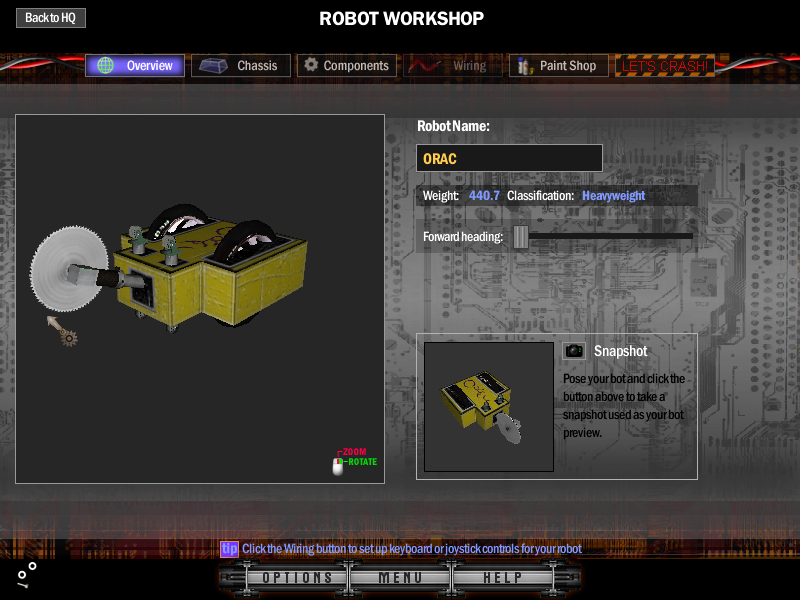This screenshot has height=600, width=800.
Task: Open the OPTIONS menu button
Action: click(x=297, y=578)
